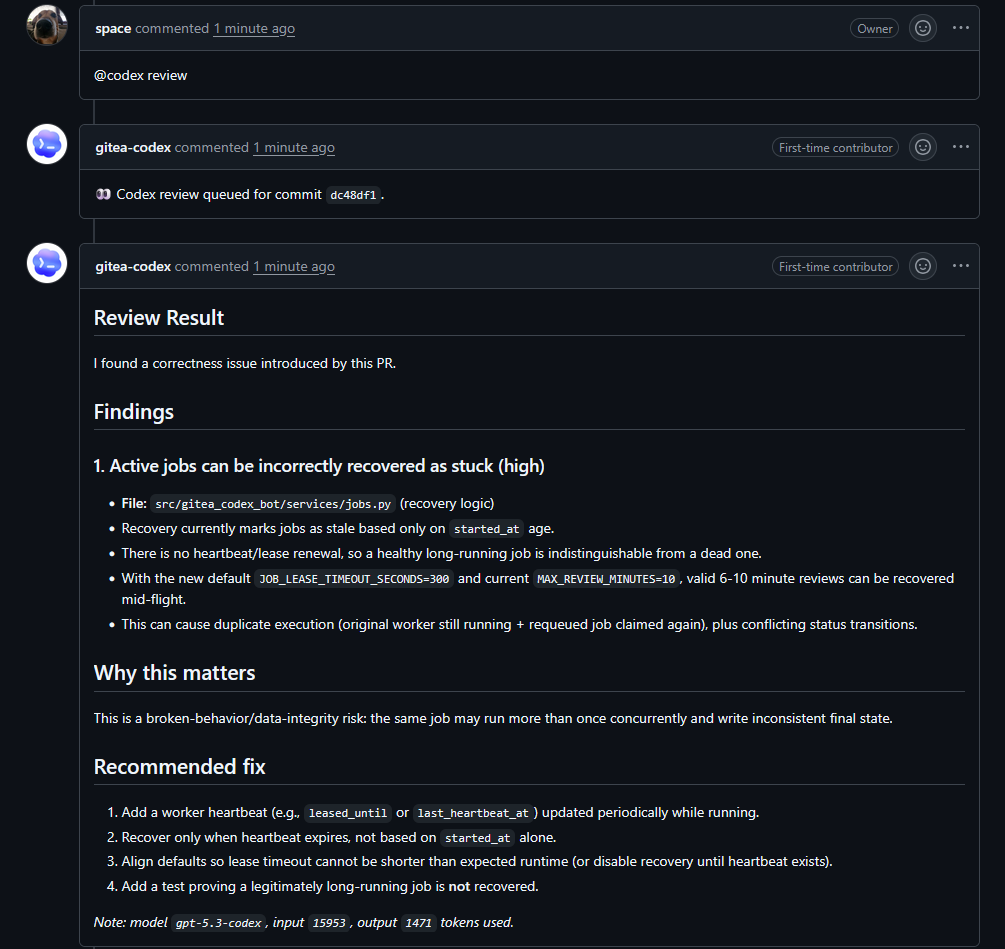Add reaction to Review Result comment
This screenshot has width=1005, height=949.
coord(922,266)
